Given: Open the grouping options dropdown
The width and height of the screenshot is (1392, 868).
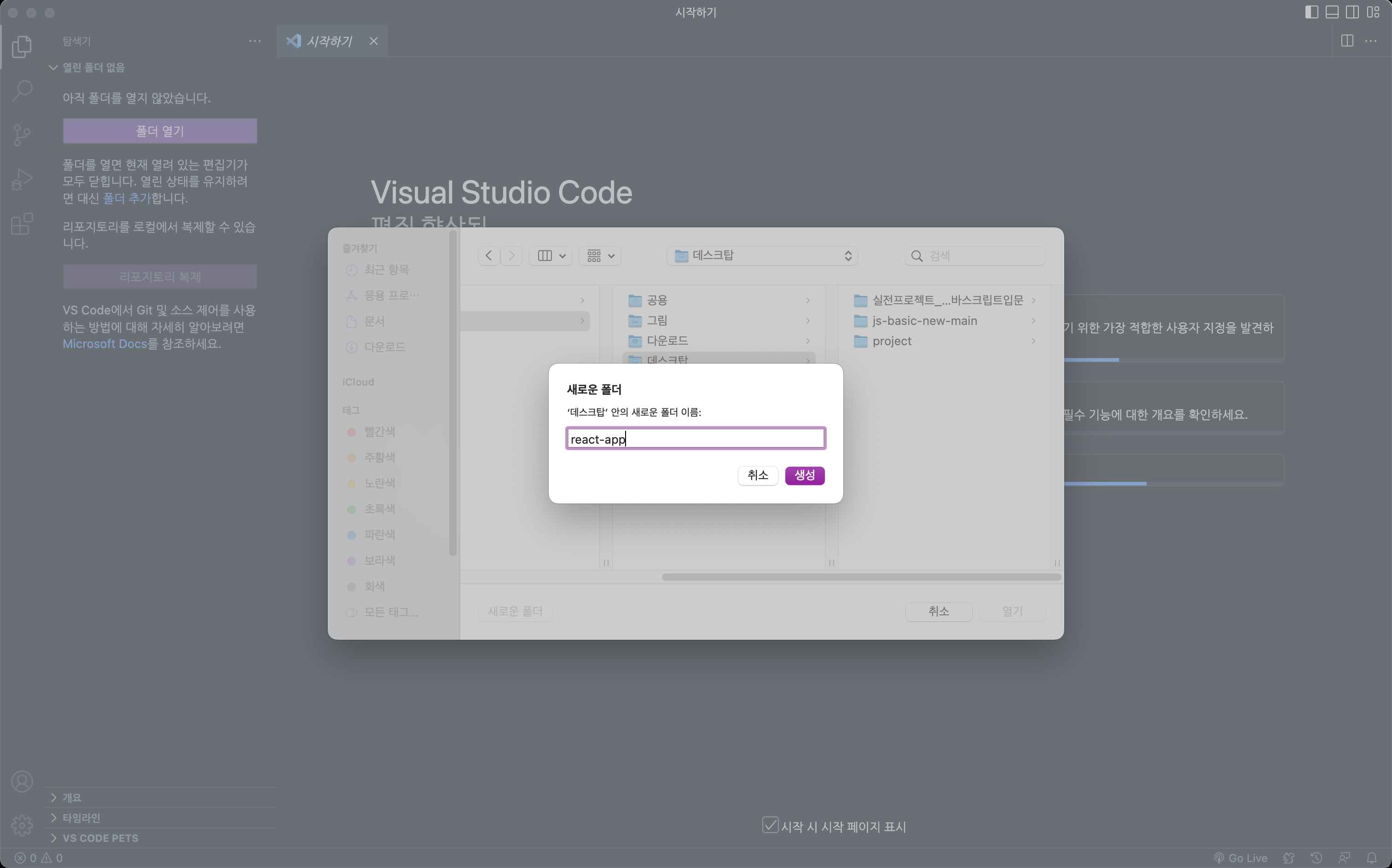Looking at the screenshot, I should point(600,255).
